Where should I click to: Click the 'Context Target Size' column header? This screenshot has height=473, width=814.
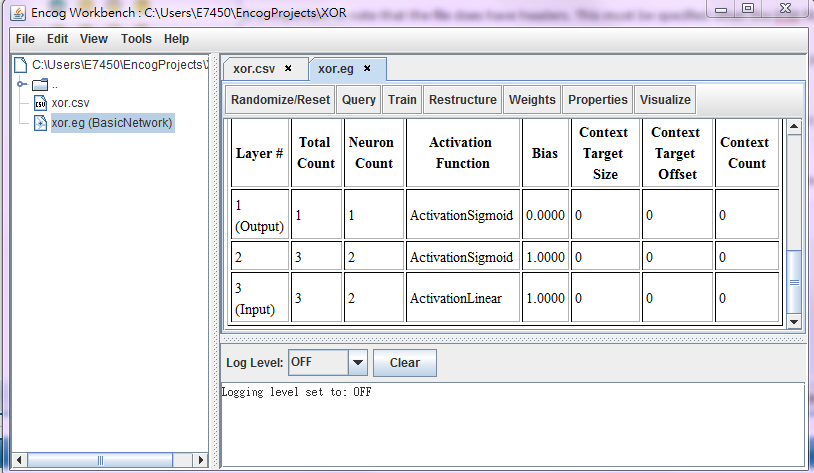[x=605, y=153]
